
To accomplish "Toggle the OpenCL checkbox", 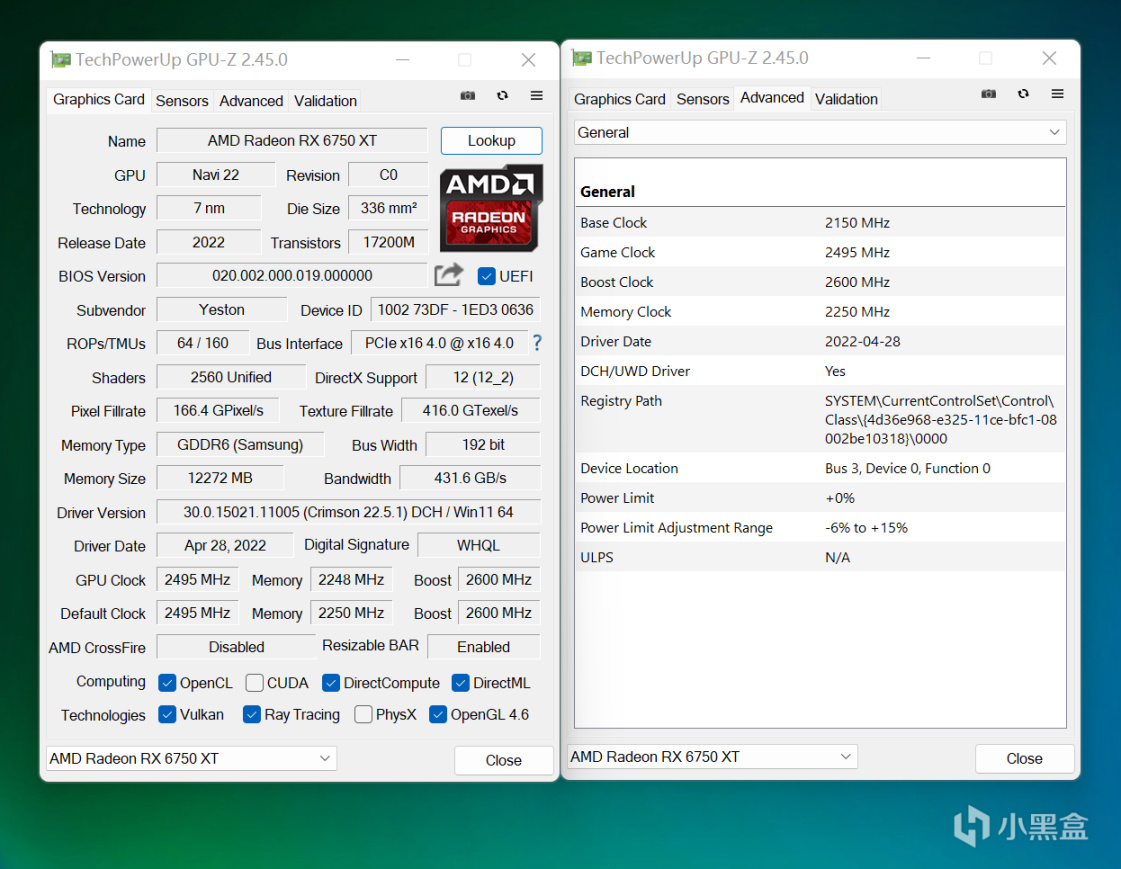I will [x=167, y=683].
